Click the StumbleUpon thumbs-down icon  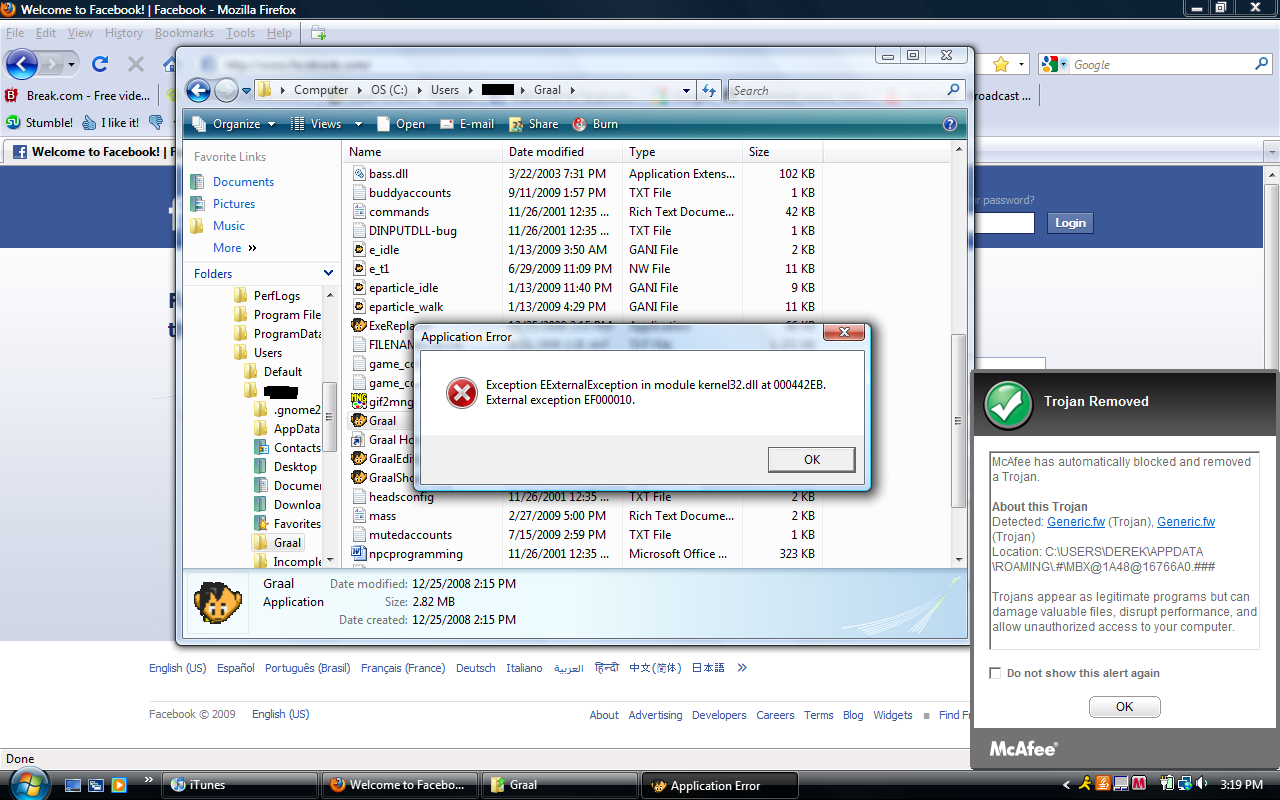point(155,123)
